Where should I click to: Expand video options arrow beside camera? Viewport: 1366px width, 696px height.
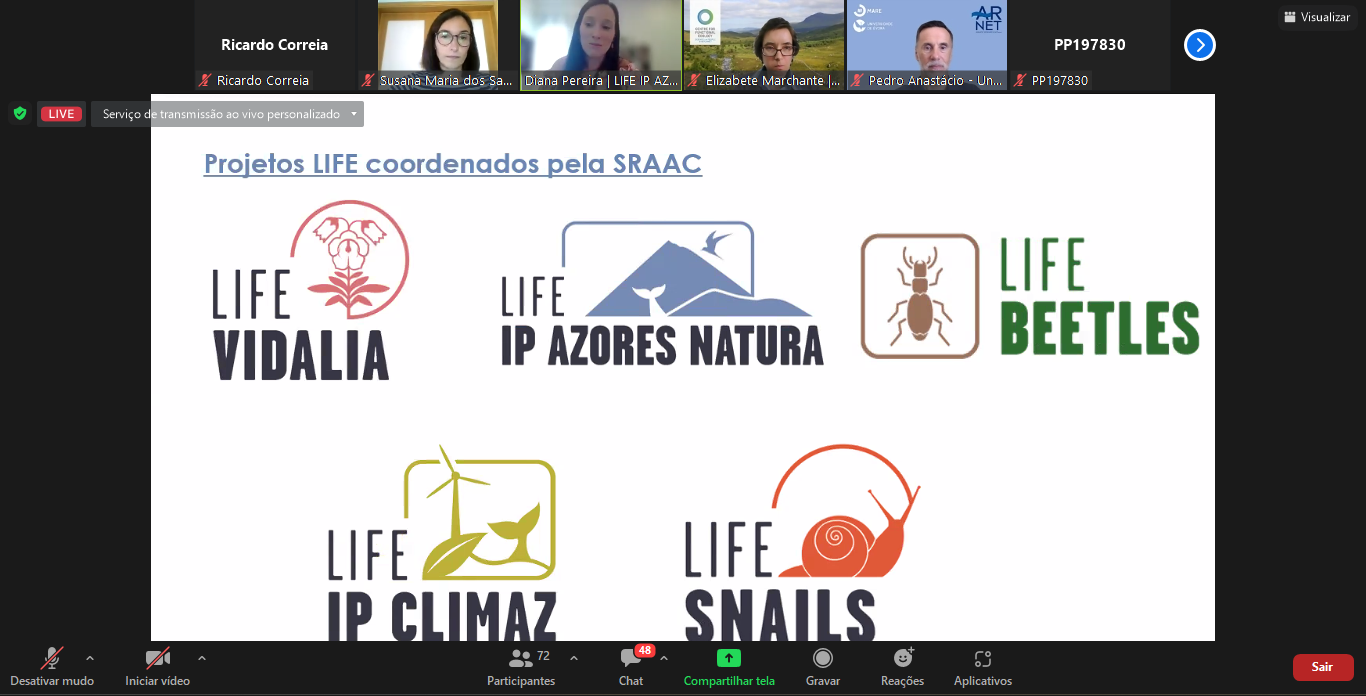point(202,658)
